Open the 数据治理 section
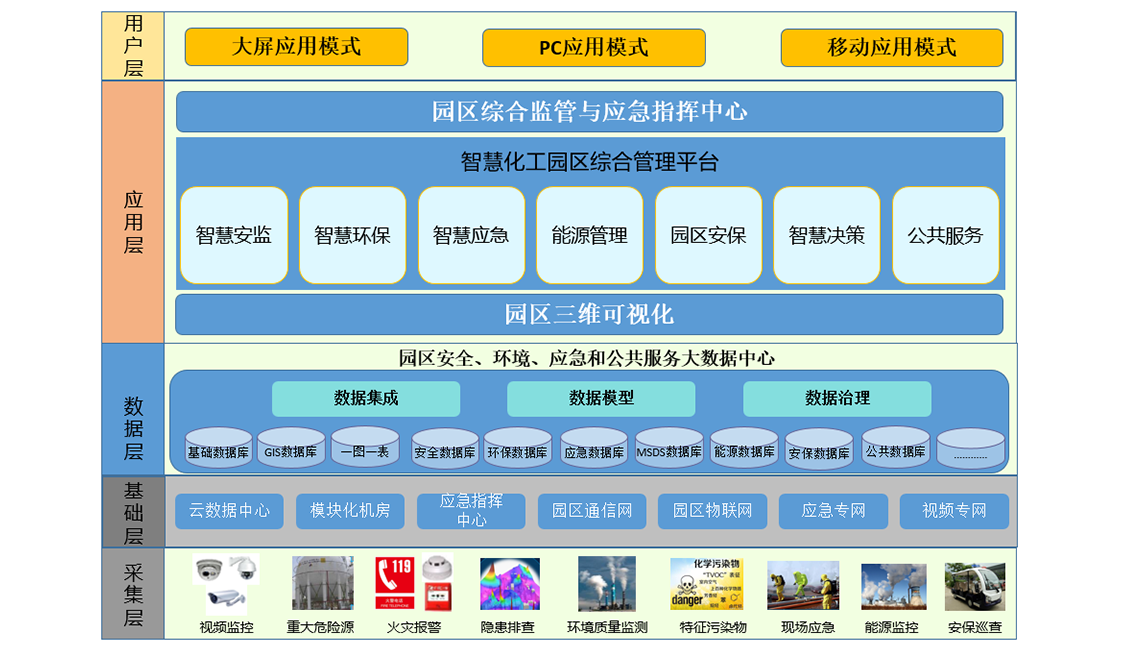This screenshot has width=1121, height=651. point(836,398)
